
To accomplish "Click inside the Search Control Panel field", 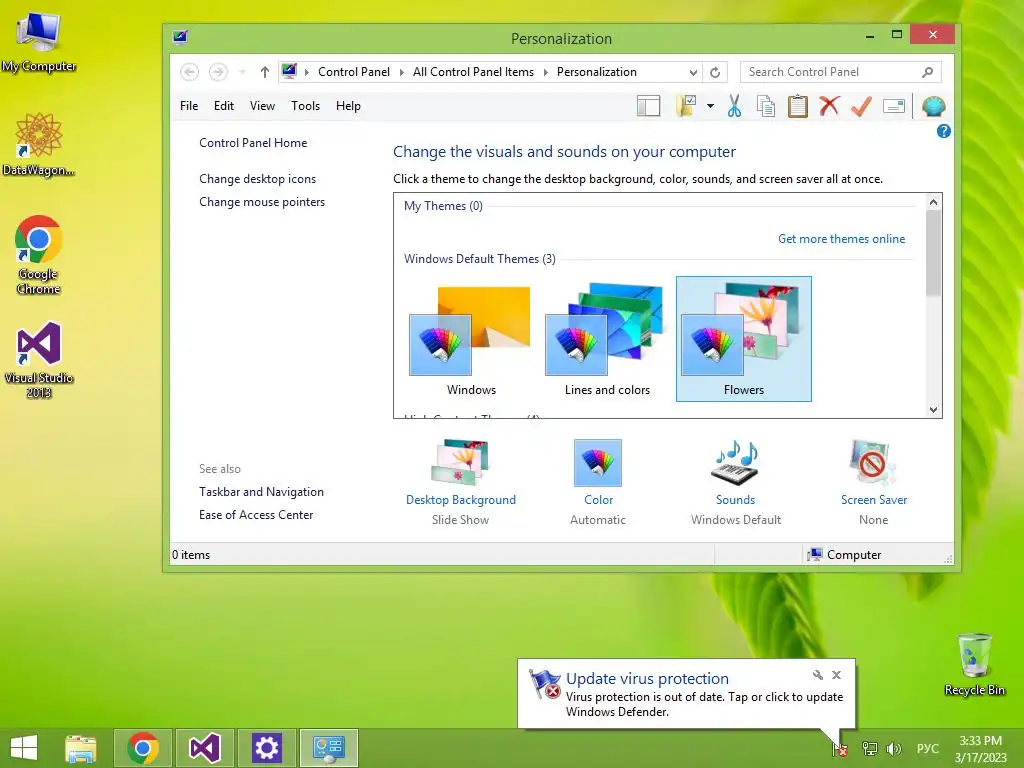I will (x=840, y=72).
